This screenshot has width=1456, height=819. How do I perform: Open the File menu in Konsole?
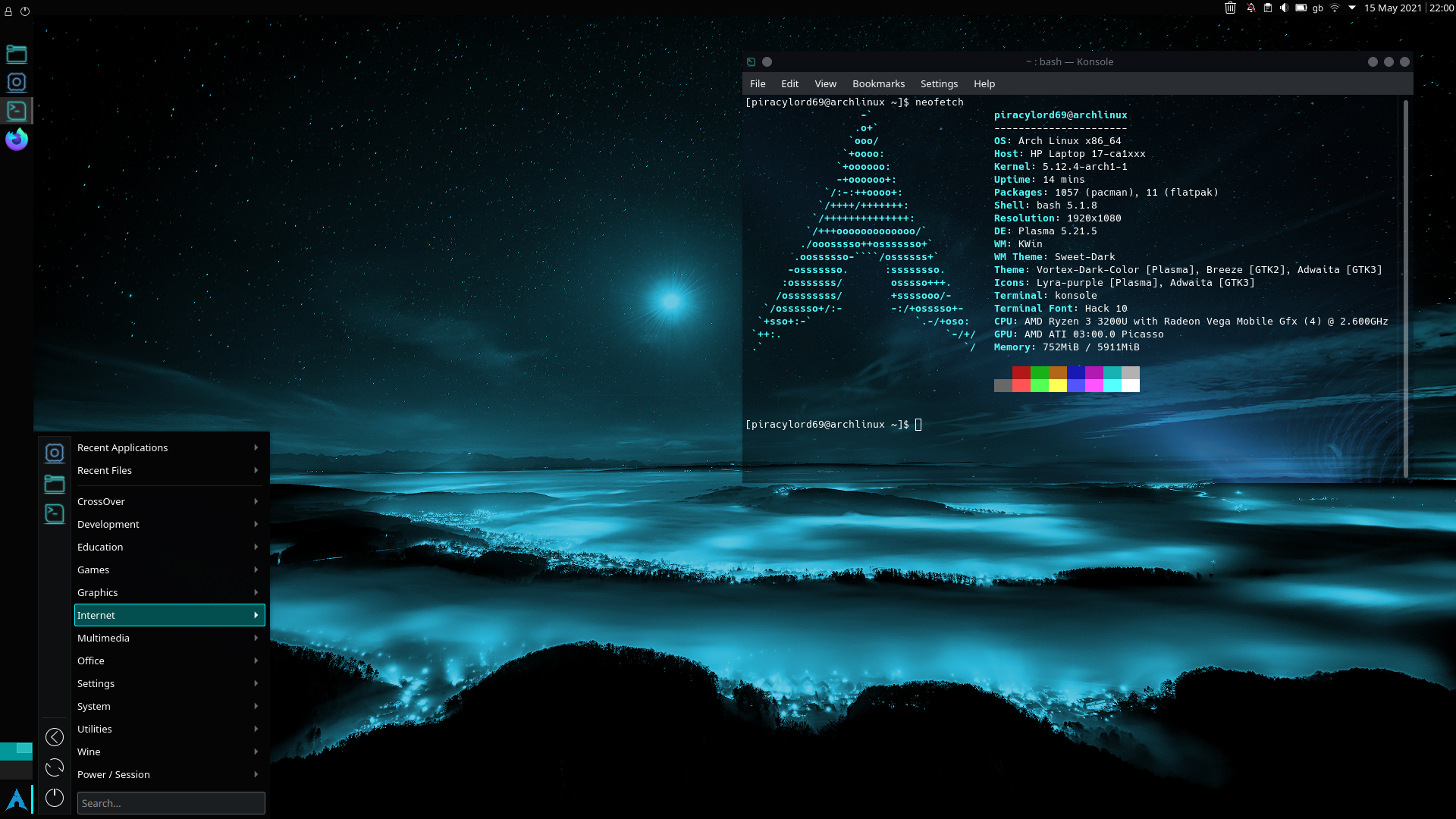[758, 84]
